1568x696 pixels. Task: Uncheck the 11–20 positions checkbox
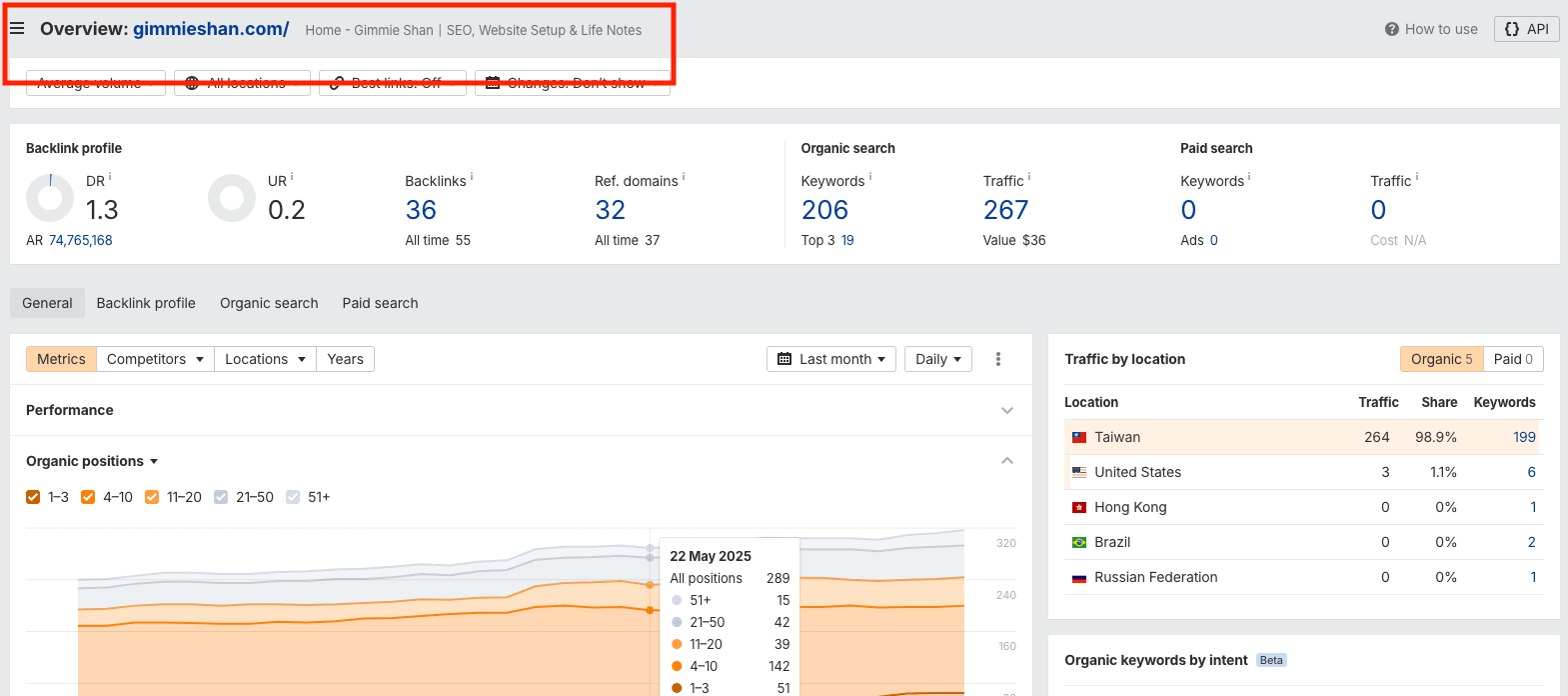click(x=152, y=497)
